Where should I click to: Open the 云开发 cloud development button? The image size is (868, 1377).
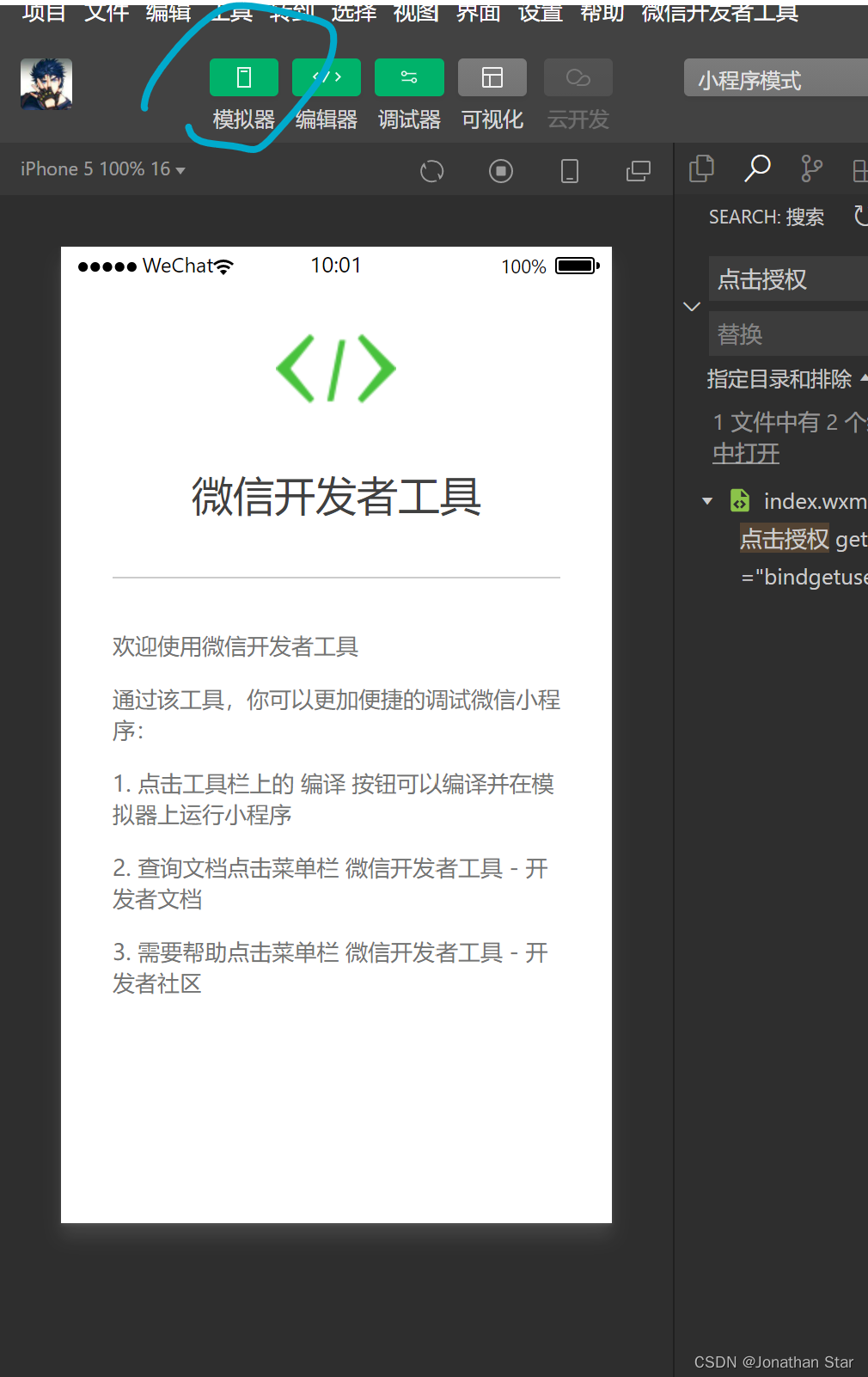click(578, 77)
